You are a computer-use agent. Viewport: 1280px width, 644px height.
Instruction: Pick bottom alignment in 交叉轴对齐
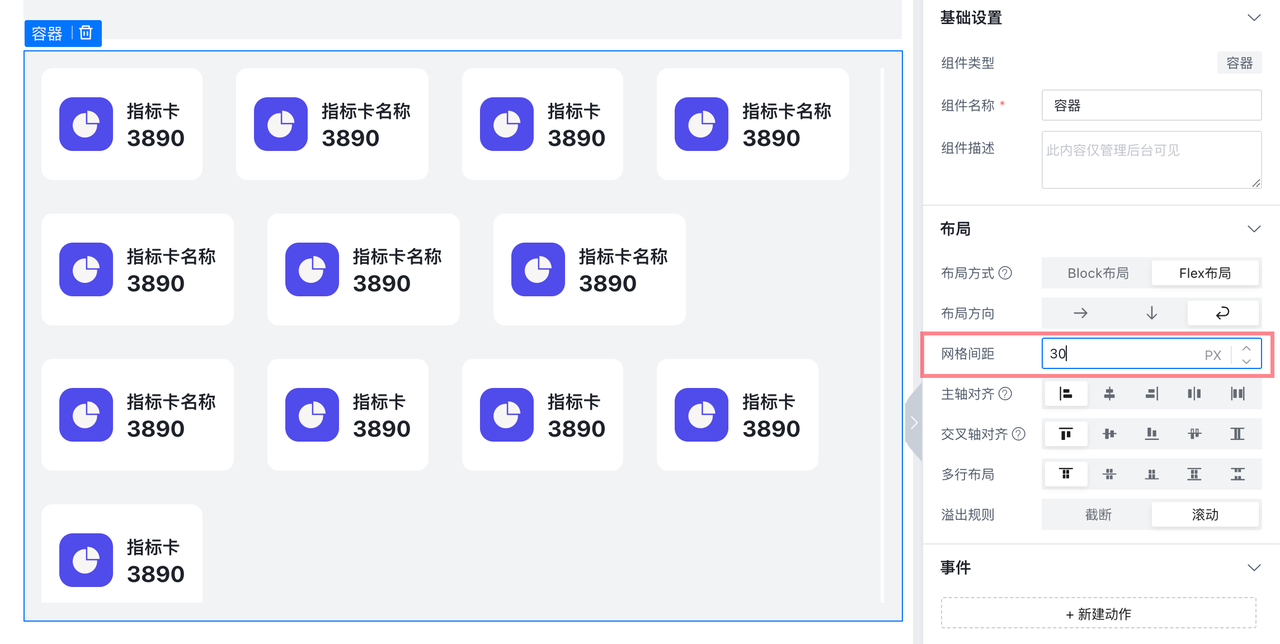tap(1152, 434)
